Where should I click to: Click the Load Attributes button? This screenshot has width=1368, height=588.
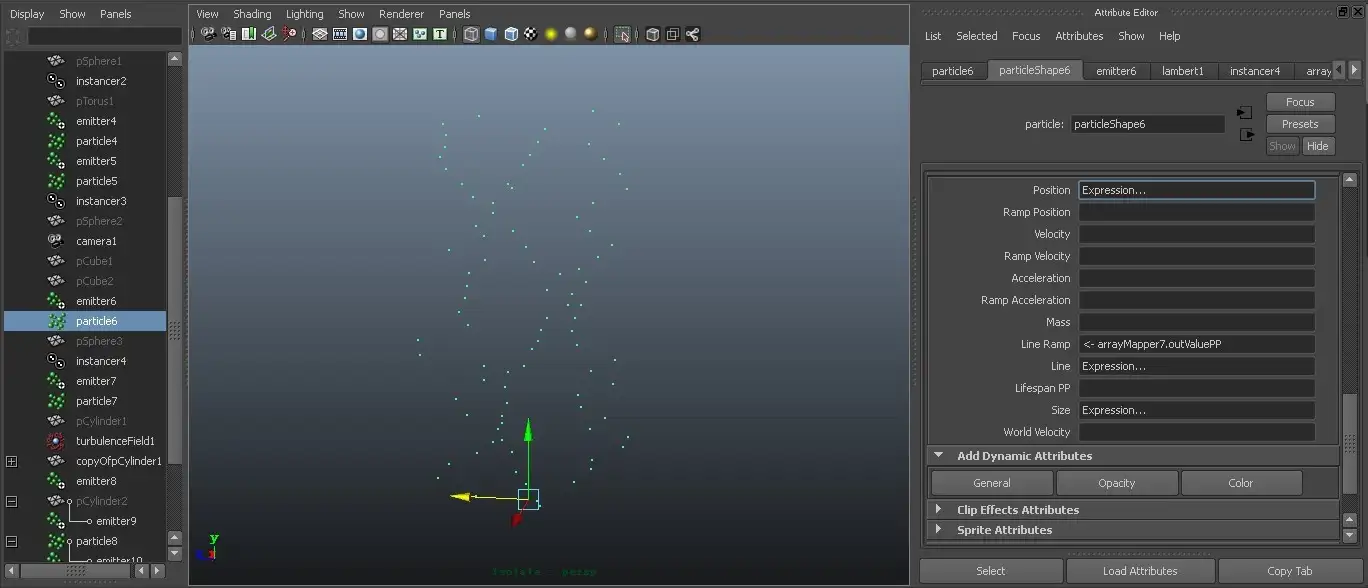[1140, 571]
